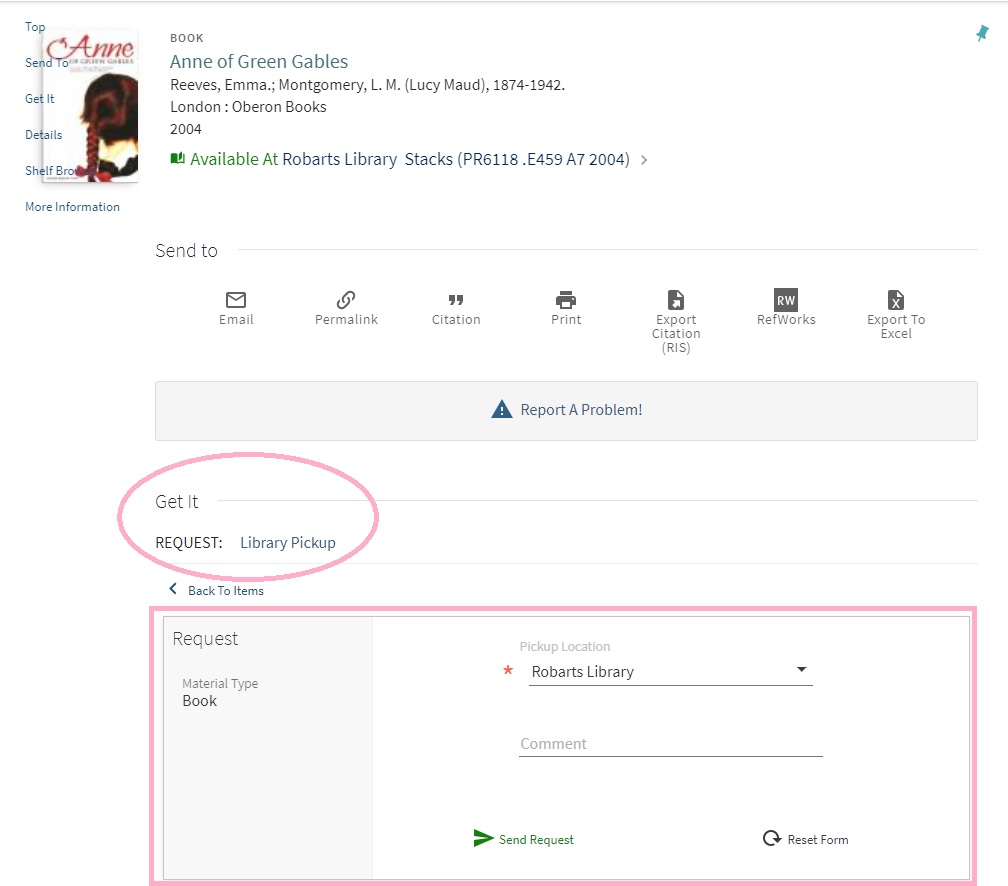Click Available At Robarts Library Stacks link
Image resolution: width=1008 pixels, height=886 pixels.
(x=409, y=159)
